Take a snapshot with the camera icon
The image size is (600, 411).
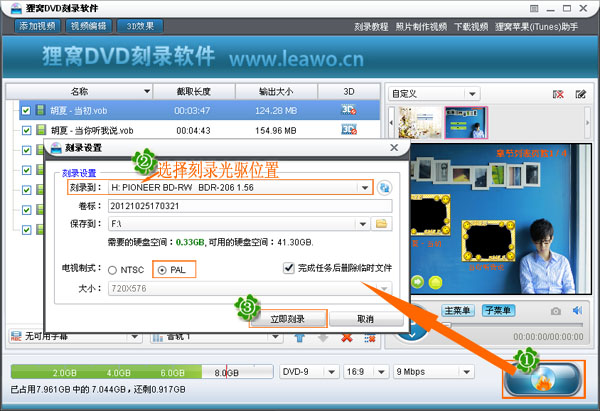coord(556,311)
